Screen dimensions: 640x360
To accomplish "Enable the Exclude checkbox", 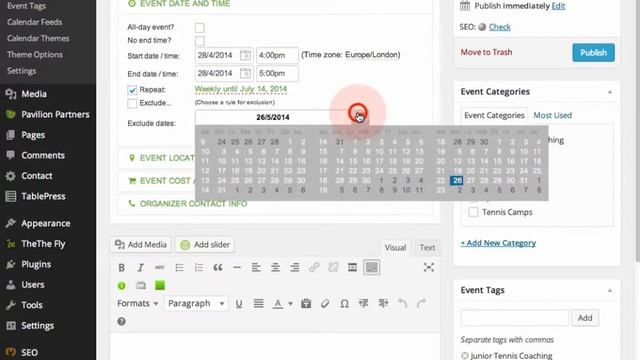I will [132, 103].
